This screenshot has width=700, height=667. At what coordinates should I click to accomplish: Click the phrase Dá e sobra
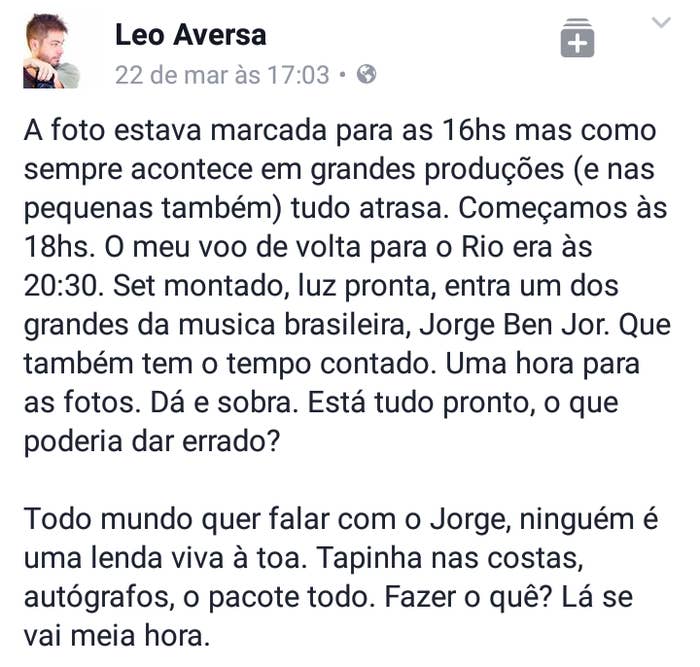click(x=225, y=403)
